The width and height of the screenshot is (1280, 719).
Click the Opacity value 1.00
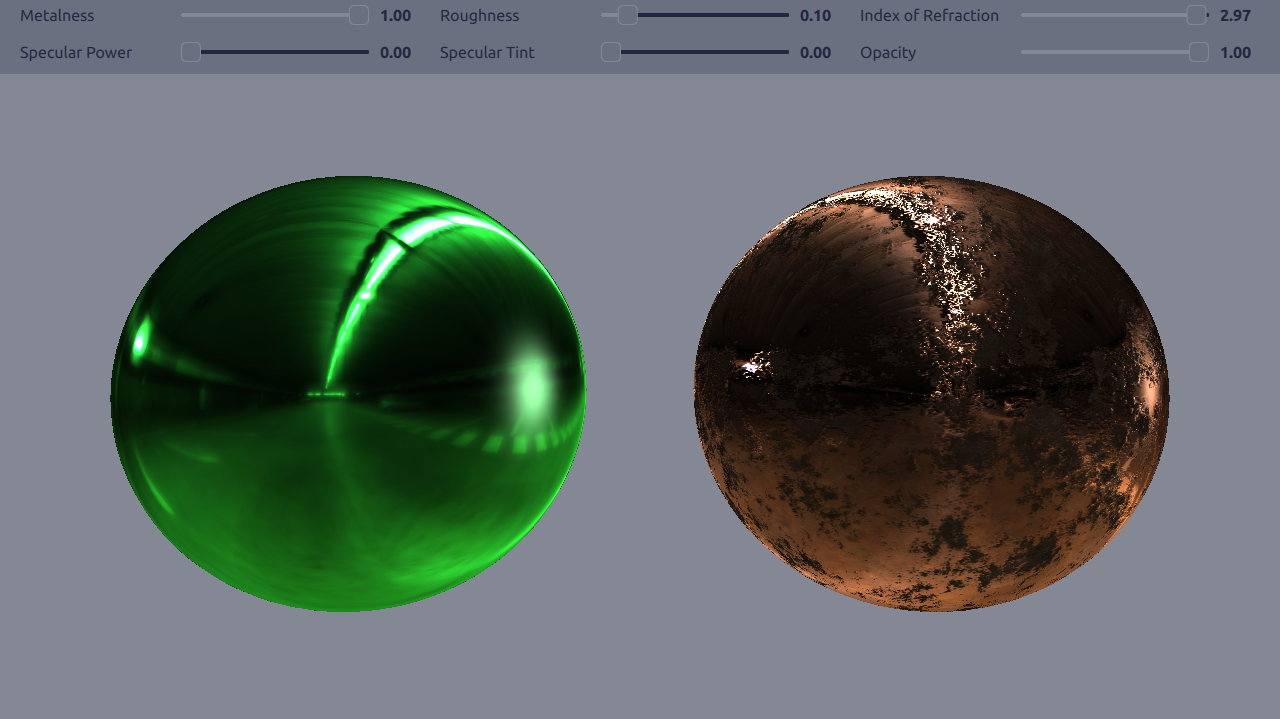tap(1235, 53)
